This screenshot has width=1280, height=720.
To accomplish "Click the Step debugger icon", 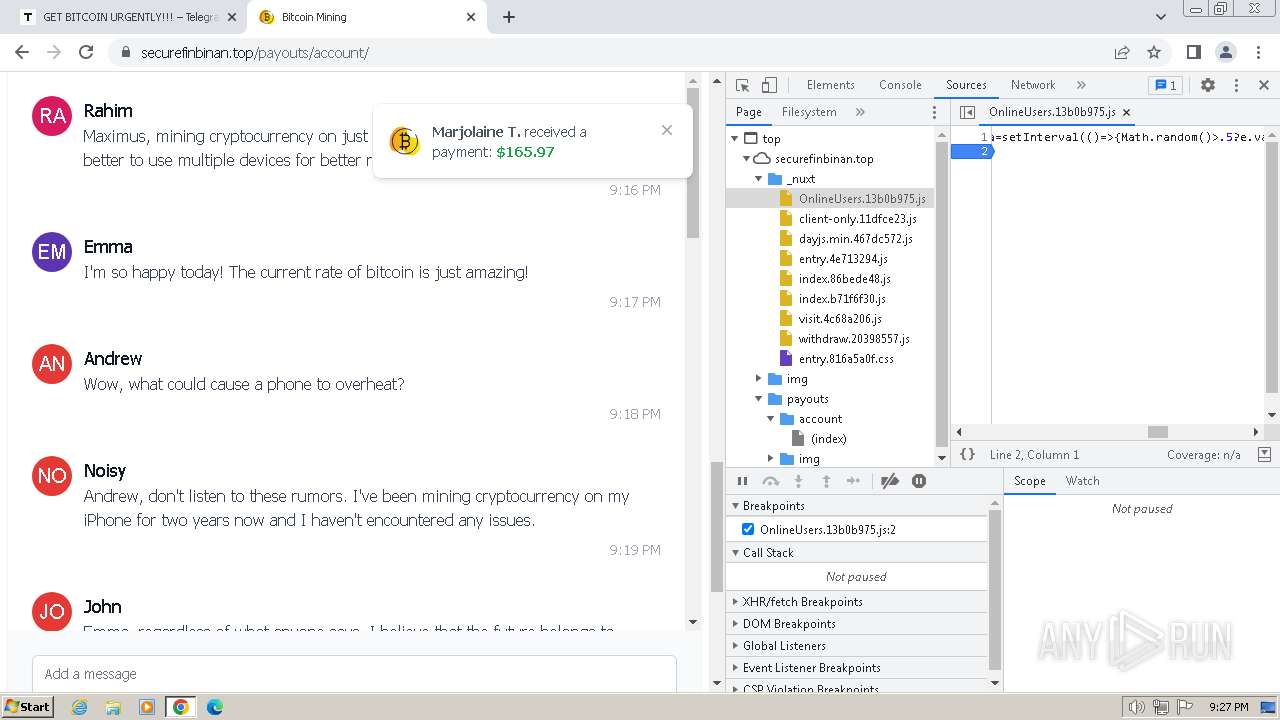I will click(x=853, y=481).
